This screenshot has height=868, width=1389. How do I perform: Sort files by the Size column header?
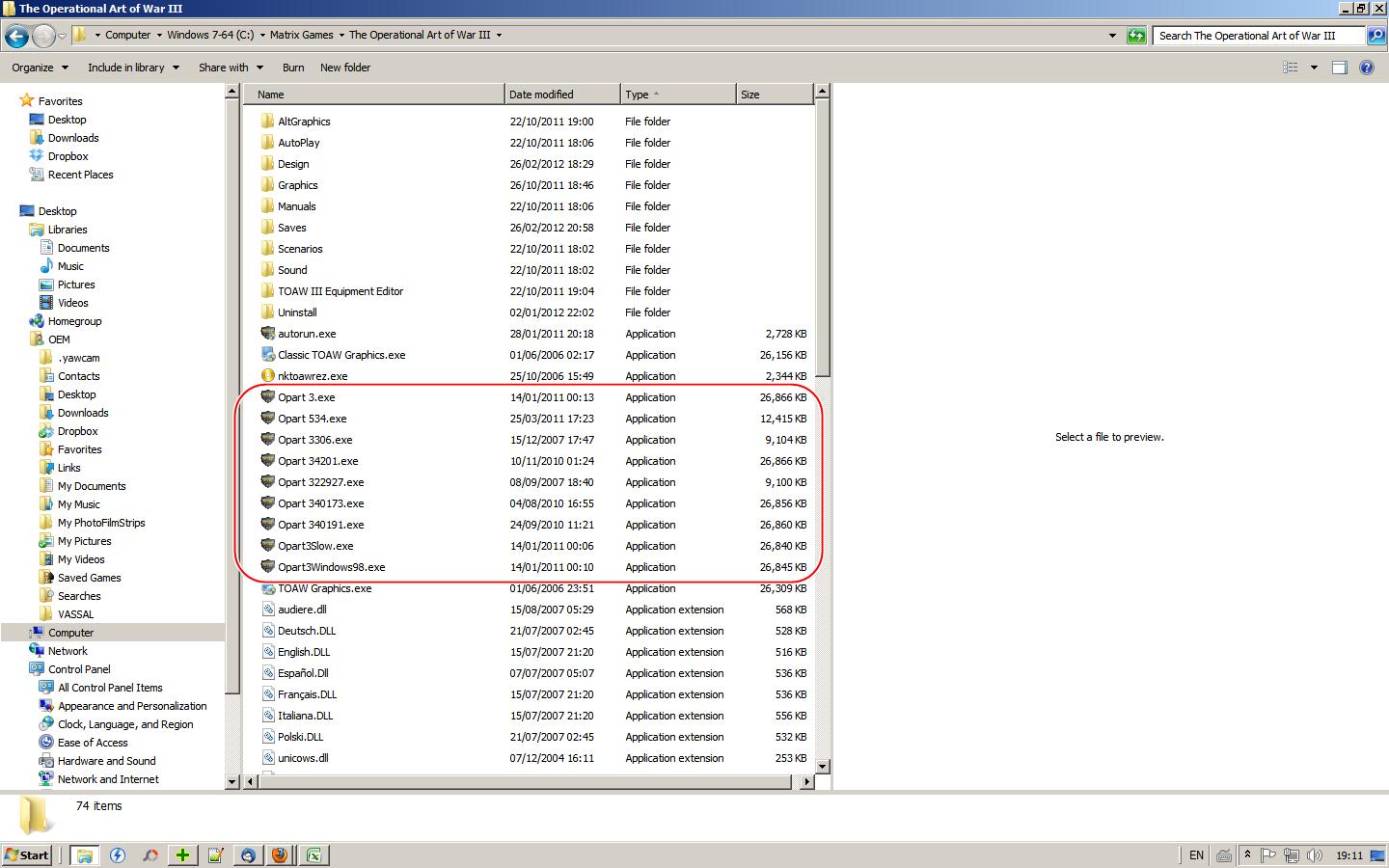(775, 95)
